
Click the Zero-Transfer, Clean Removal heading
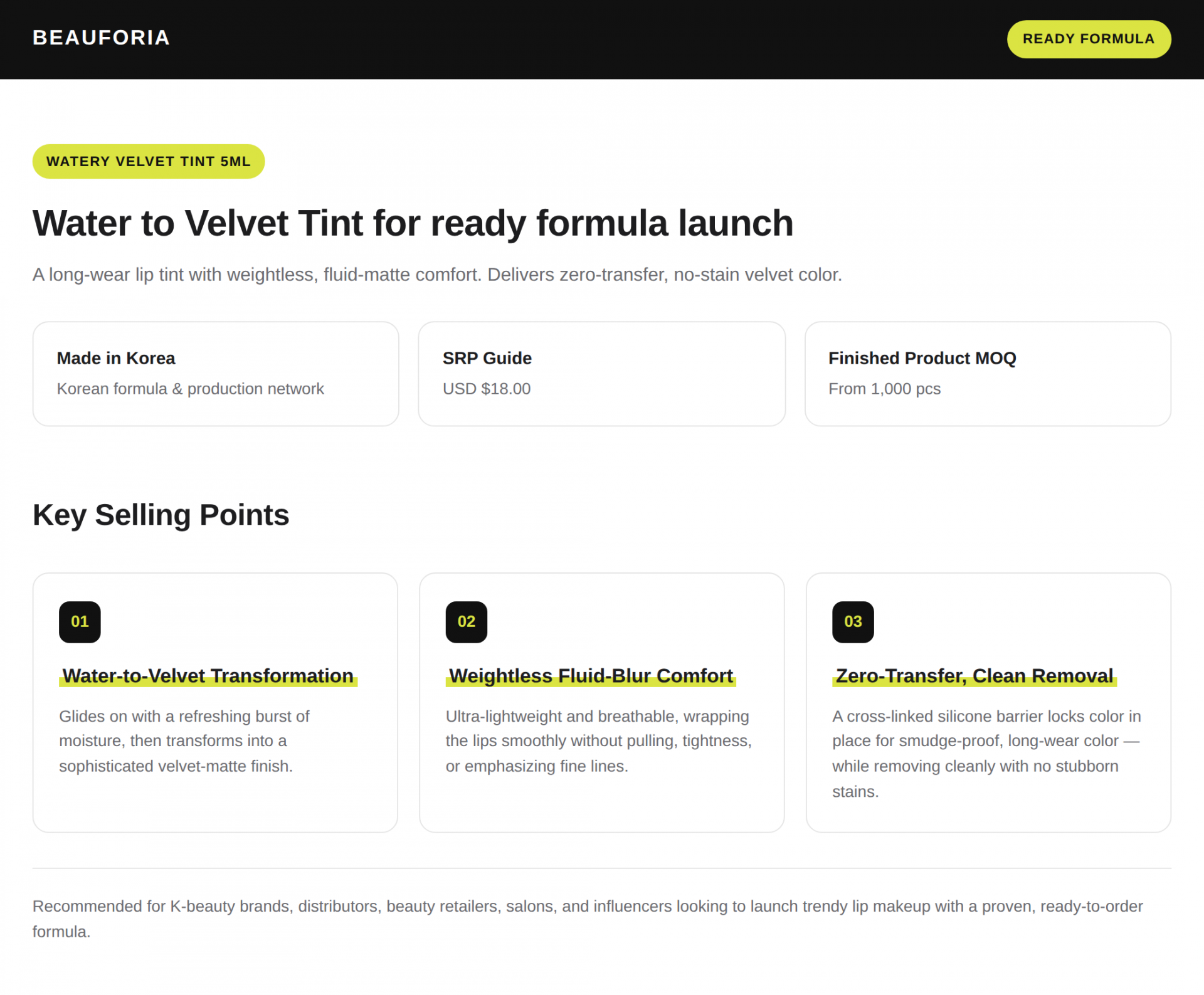click(974, 676)
